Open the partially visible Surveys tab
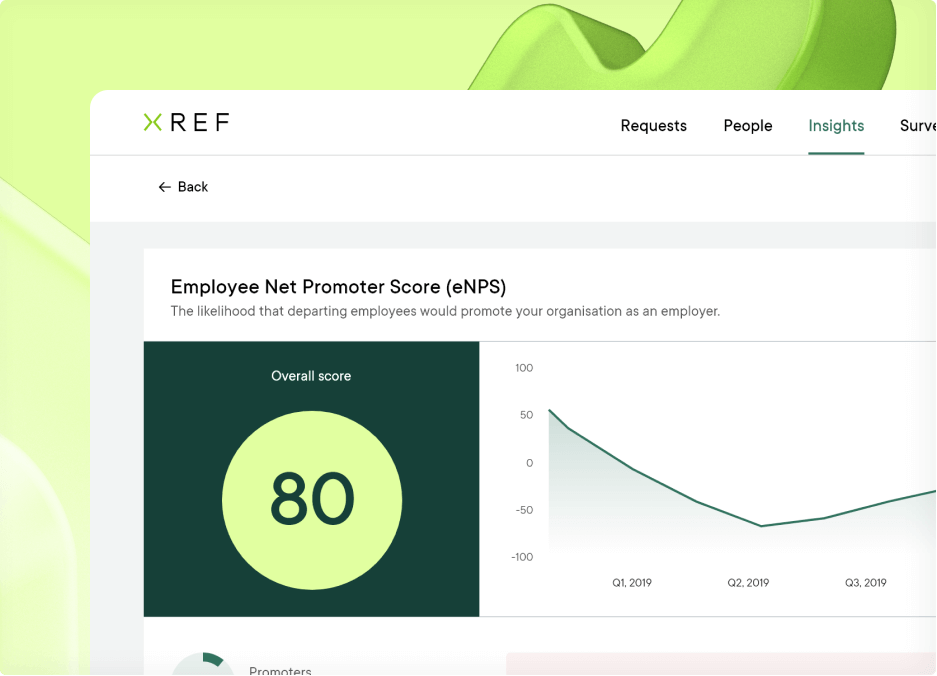 916,126
